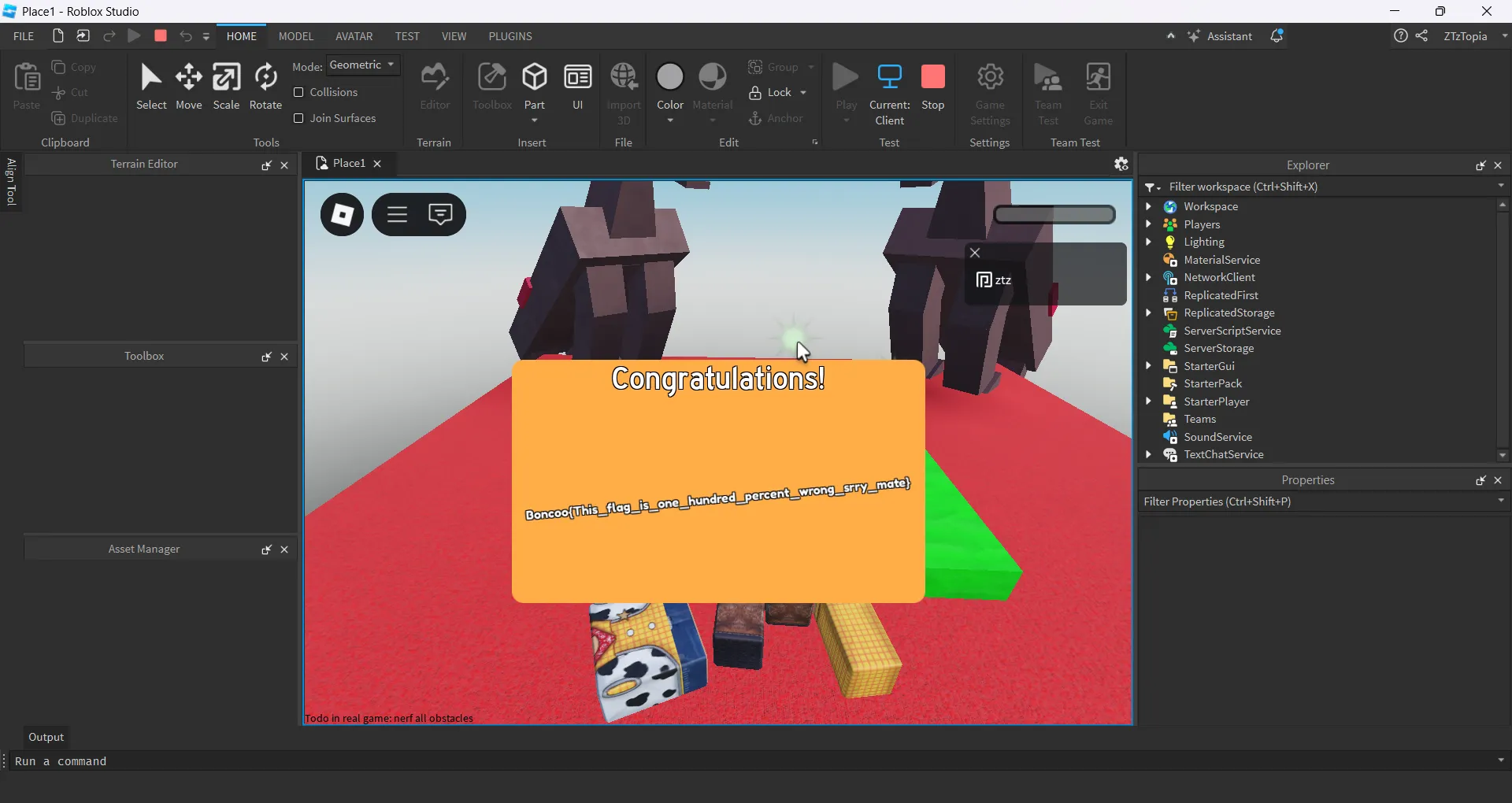Click the quick-access stop square

161,36
